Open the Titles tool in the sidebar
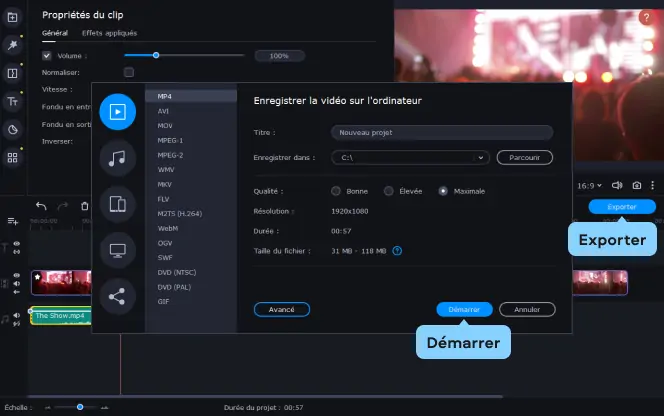664x416 pixels. coord(13,102)
